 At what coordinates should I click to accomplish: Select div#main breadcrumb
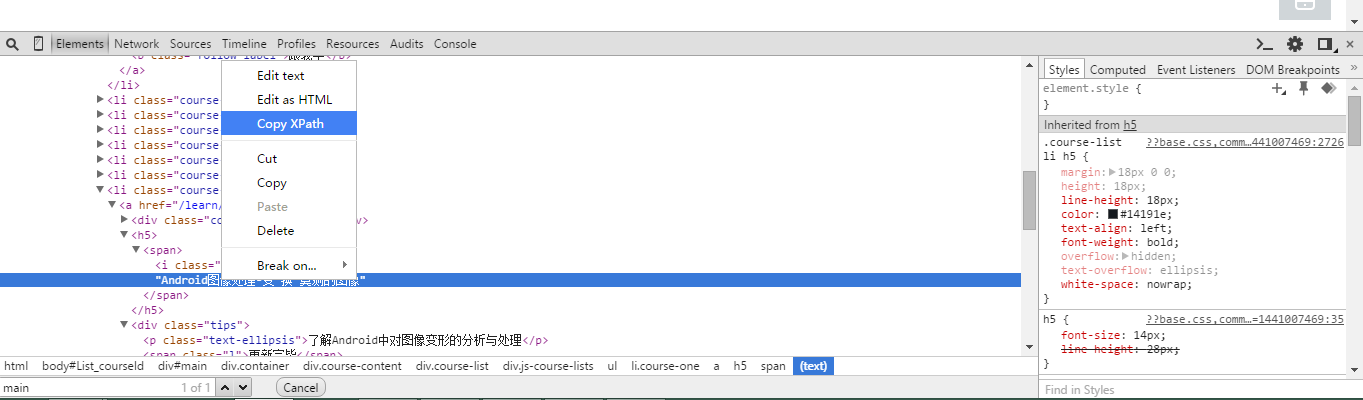click(182, 366)
